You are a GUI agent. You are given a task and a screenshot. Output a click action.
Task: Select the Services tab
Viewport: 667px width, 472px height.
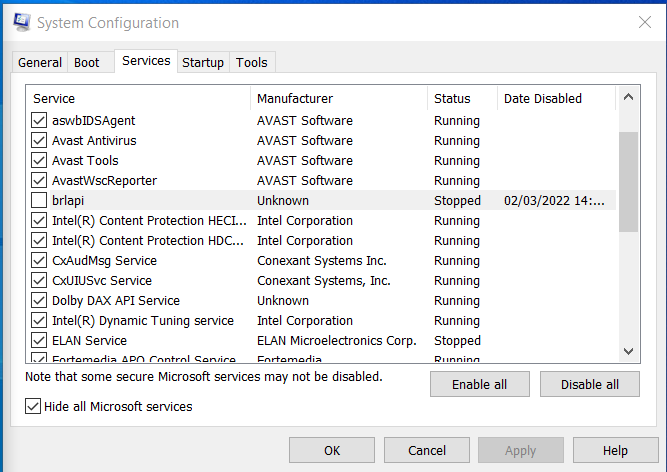click(x=146, y=61)
